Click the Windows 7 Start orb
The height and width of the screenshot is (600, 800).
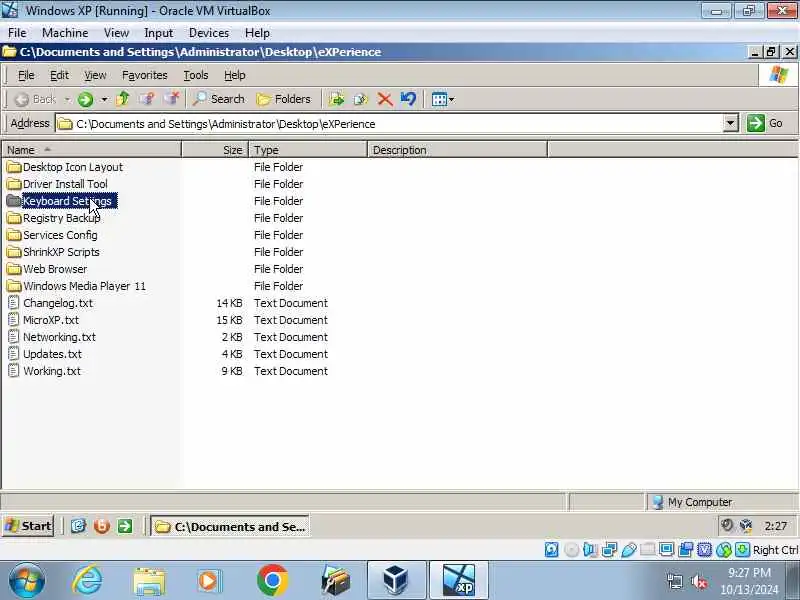coord(26,580)
